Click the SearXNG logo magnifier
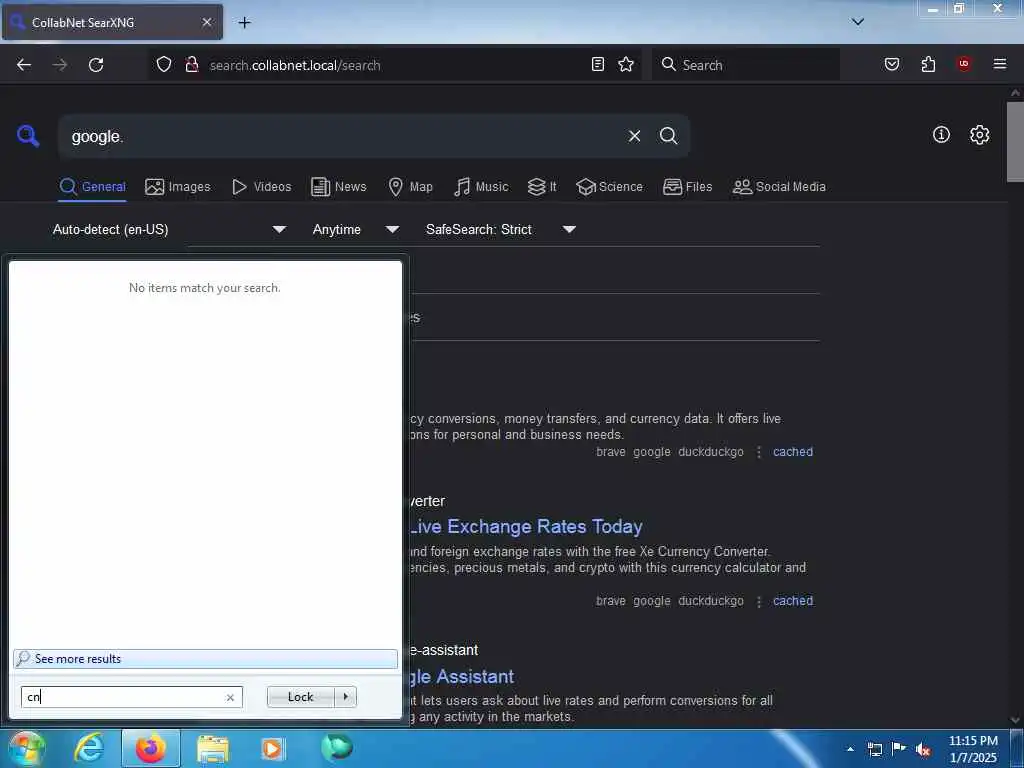The height and width of the screenshot is (768, 1024). click(28, 136)
